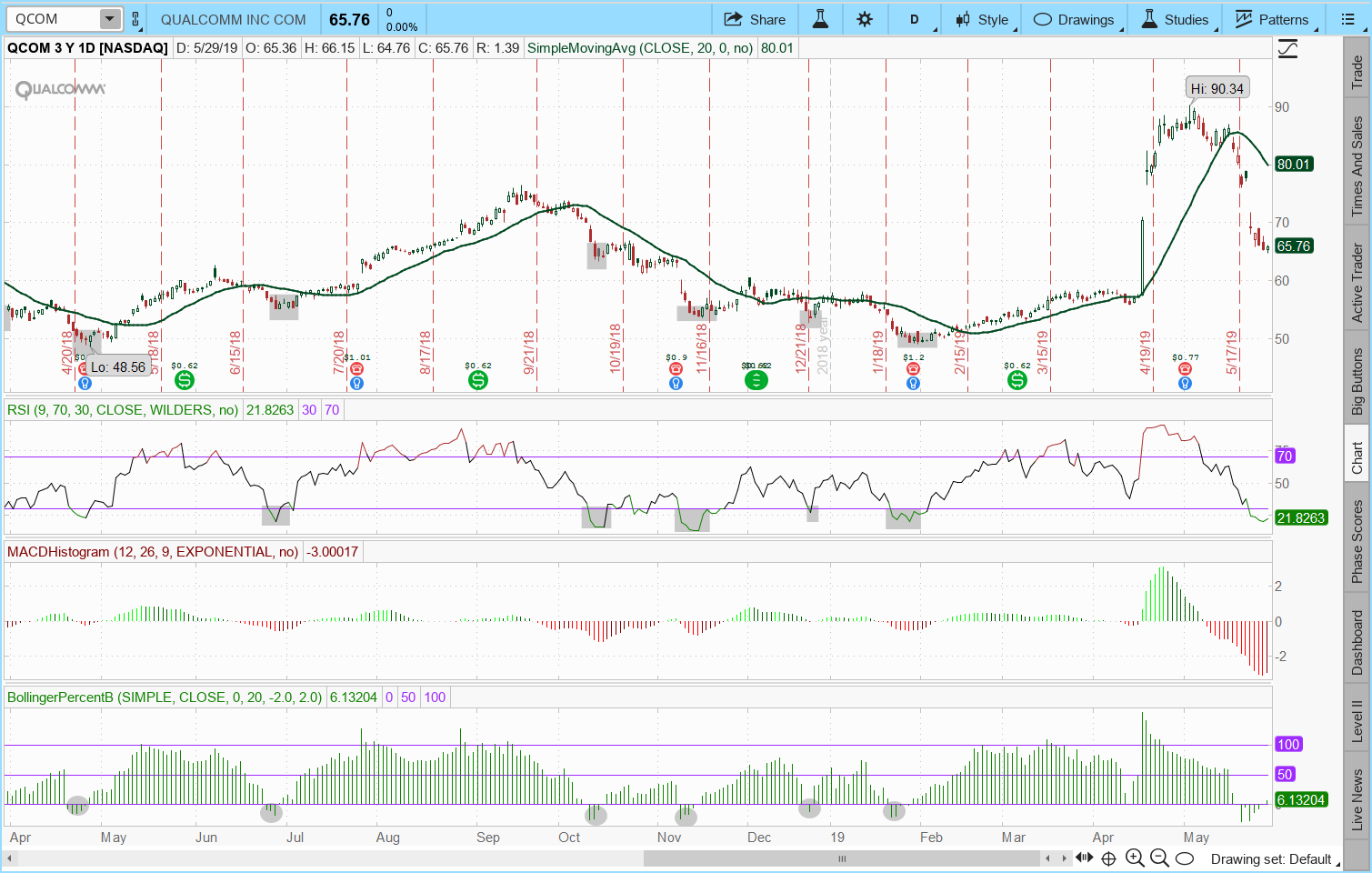This screenshot has height=873, width=1372.
Task: Click the symbol link clipboard icon
Action: pos(135,19)
